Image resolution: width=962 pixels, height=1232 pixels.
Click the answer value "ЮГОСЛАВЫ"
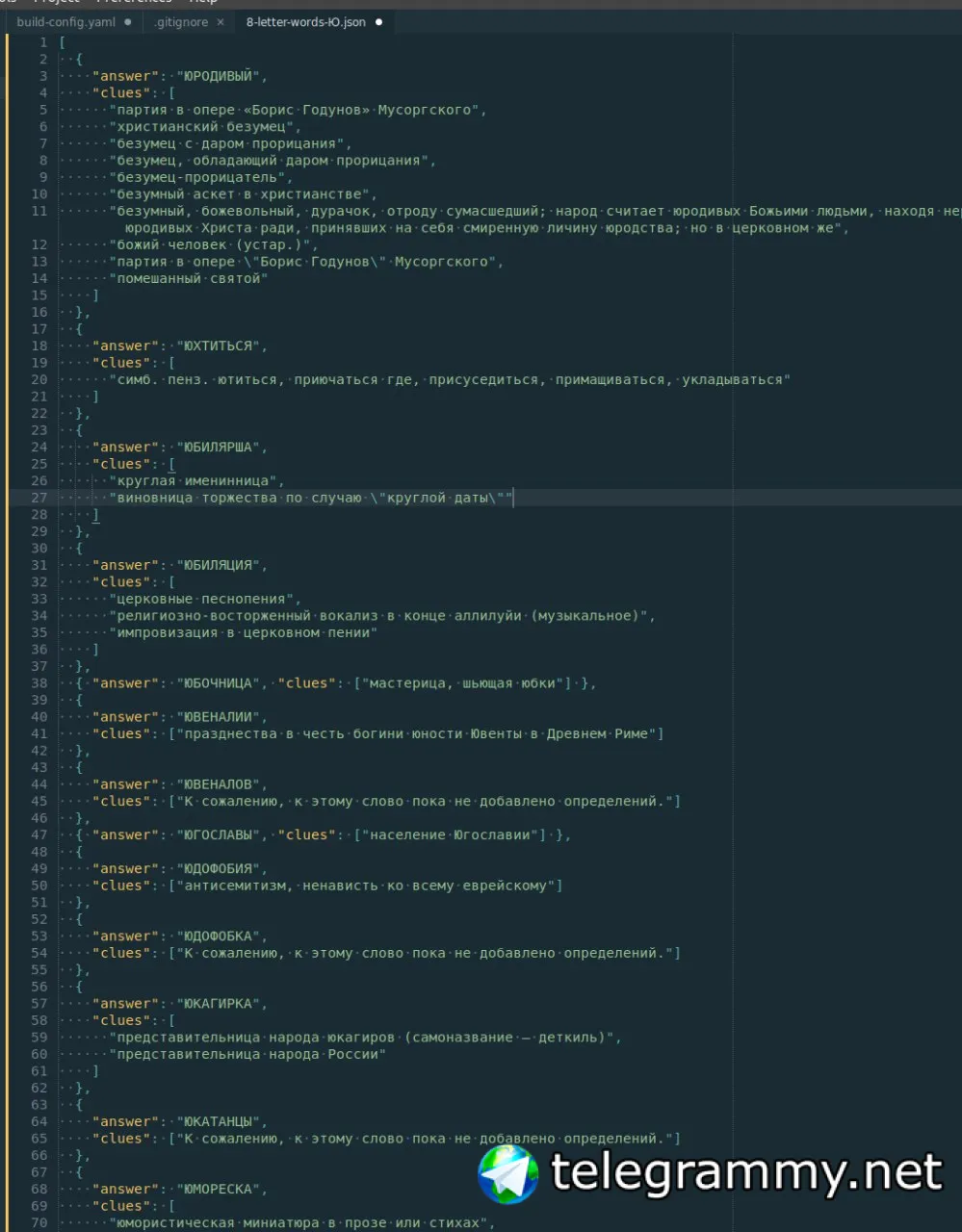[x=218, y=834]
